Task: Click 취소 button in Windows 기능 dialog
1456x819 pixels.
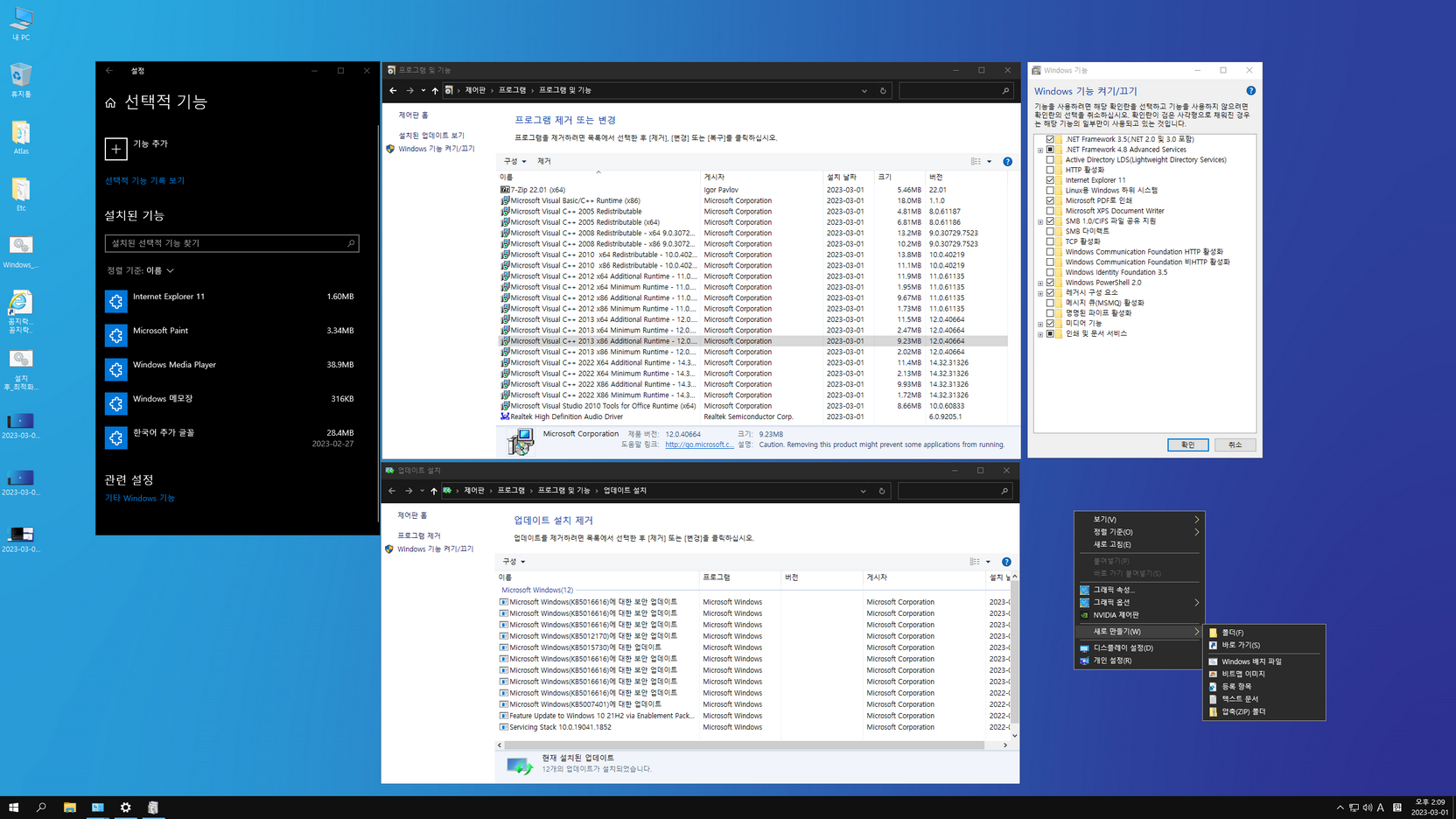Action: [1235, 445]
